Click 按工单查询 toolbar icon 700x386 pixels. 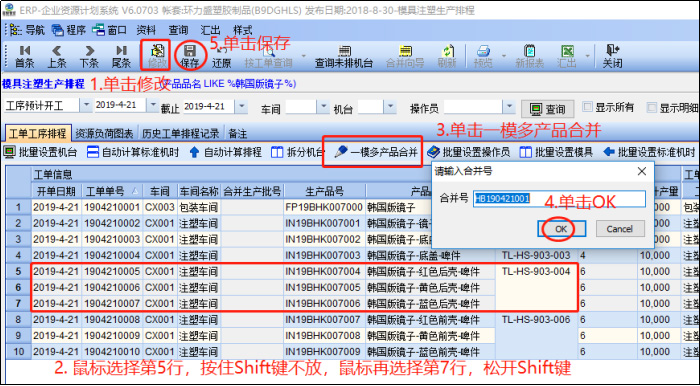268,56
